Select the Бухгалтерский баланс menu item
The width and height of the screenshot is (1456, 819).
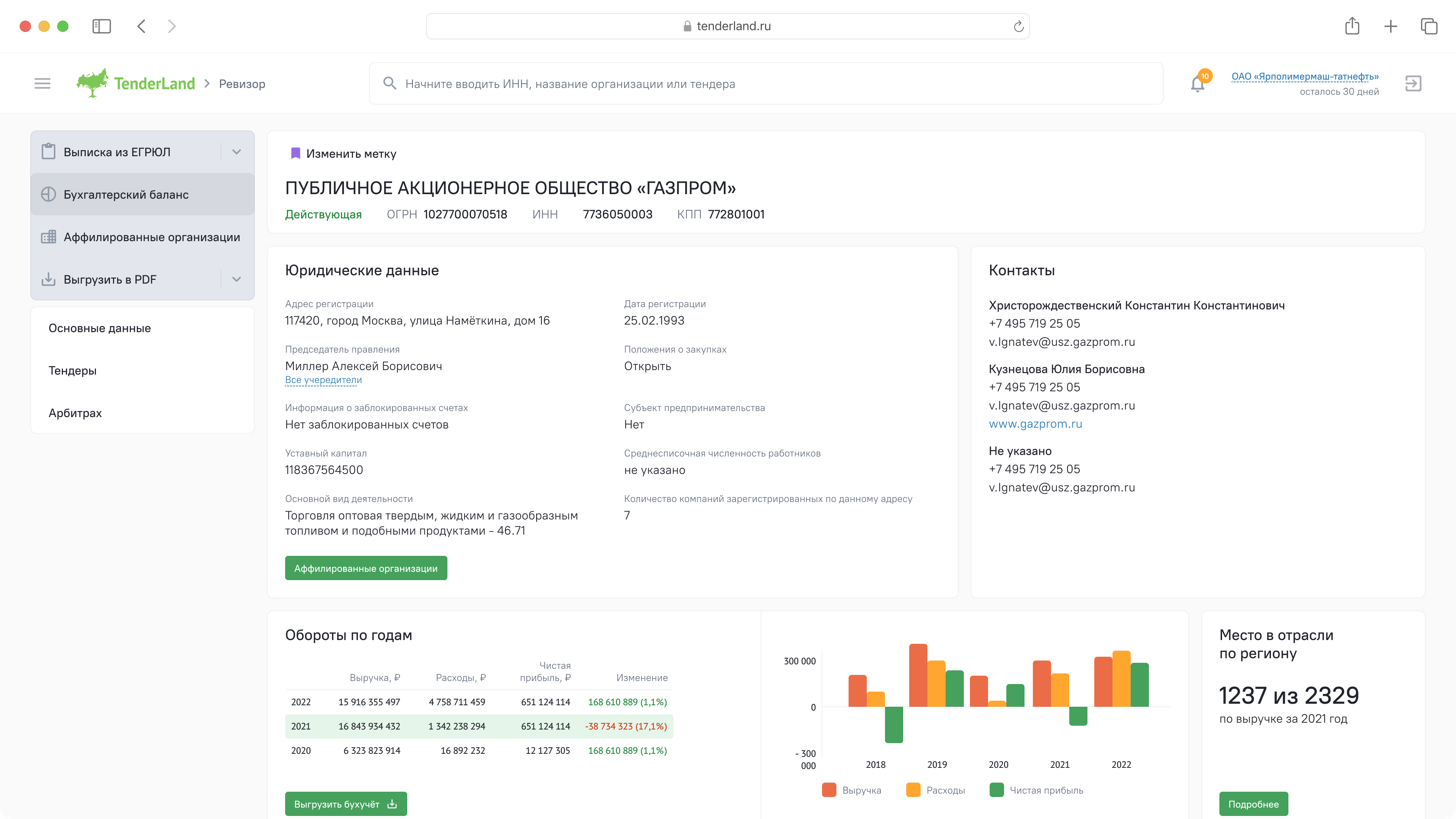126,195
